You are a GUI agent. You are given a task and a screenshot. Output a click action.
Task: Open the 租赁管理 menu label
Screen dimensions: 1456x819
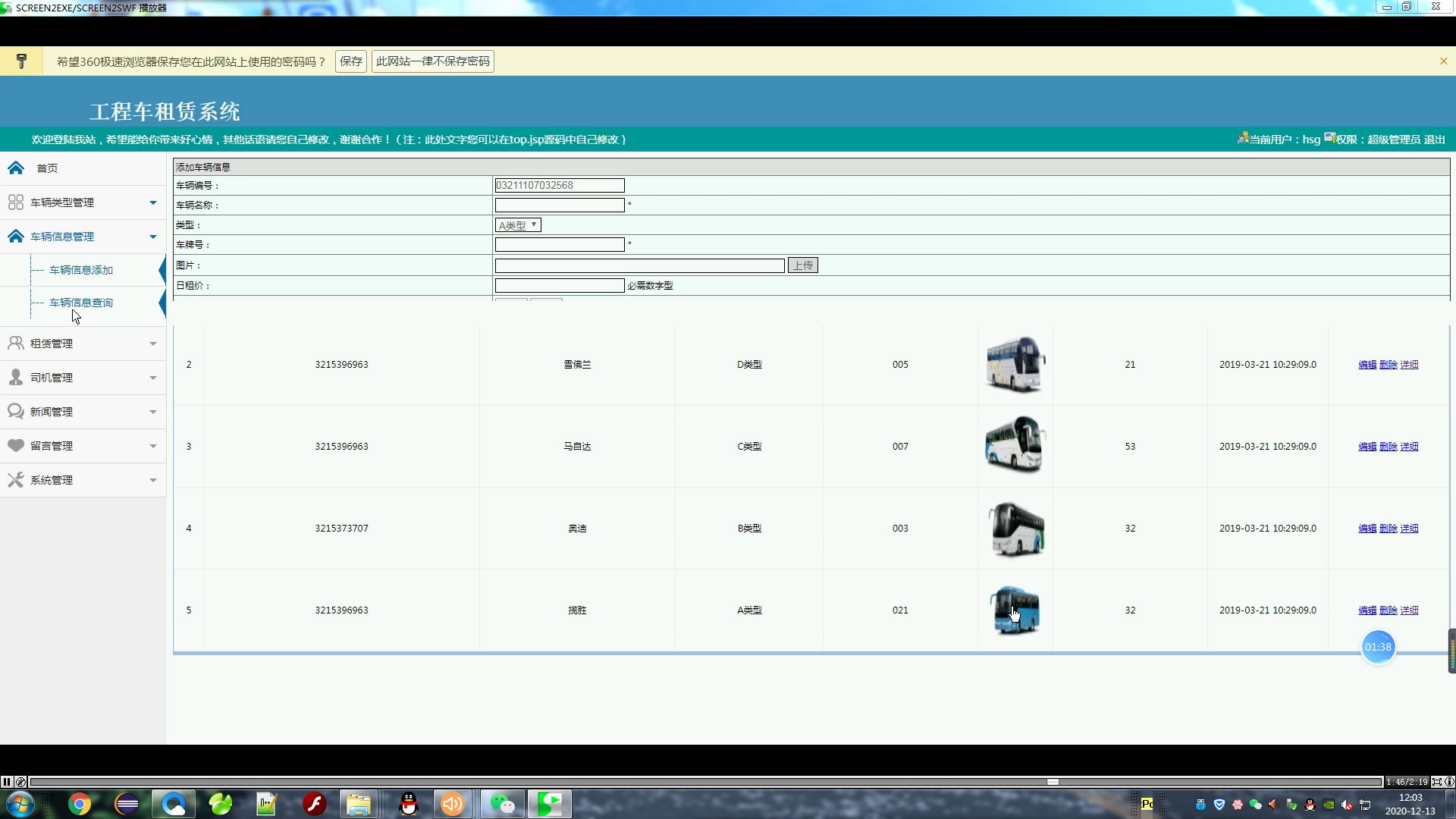tap(52, 344)
